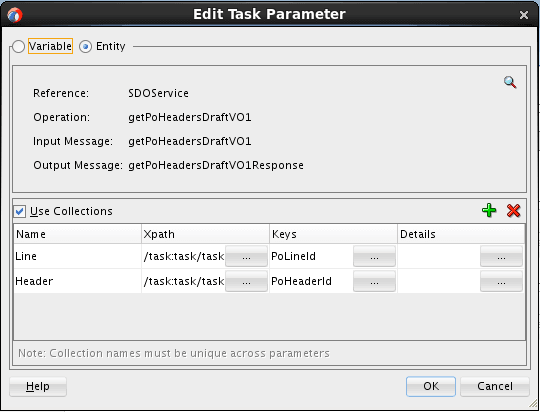
Task: Open Xpath browse button for Header row
Action: tap(246, 281)
